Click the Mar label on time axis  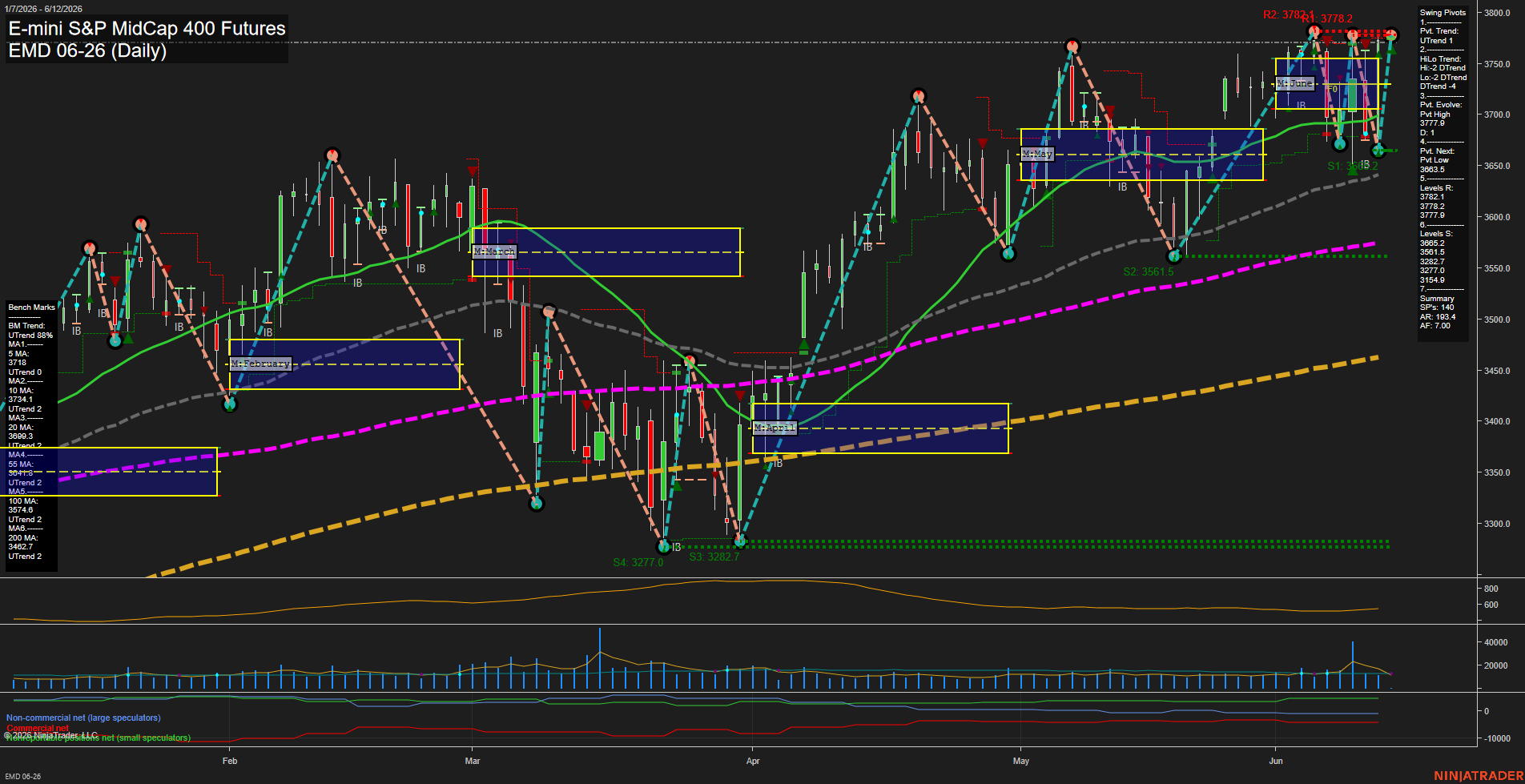pos(473,761)
